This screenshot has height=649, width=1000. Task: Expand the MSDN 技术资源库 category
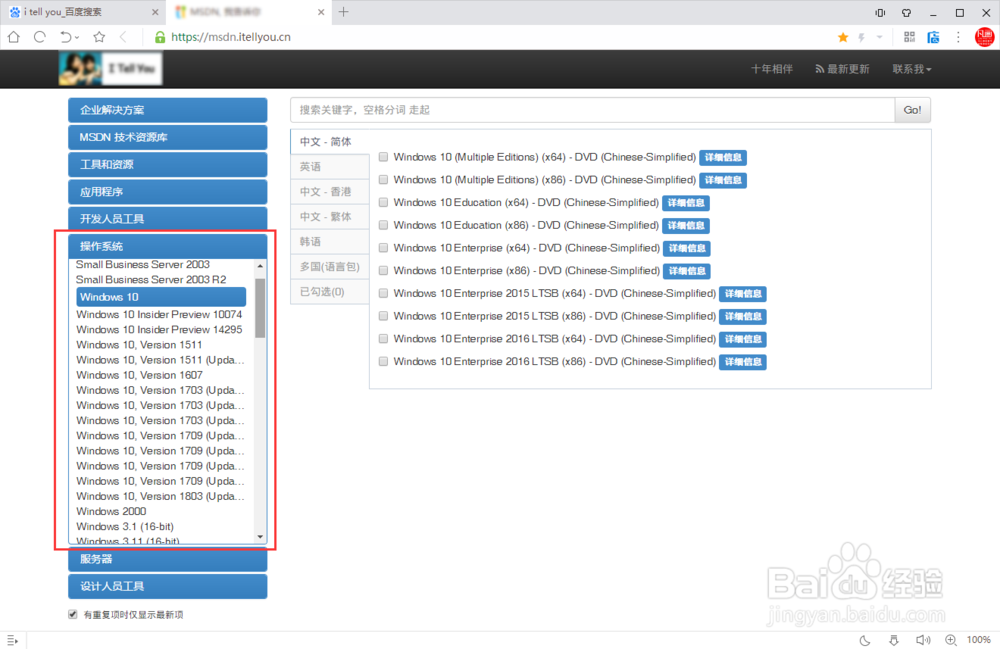click(x=168, y=137)
